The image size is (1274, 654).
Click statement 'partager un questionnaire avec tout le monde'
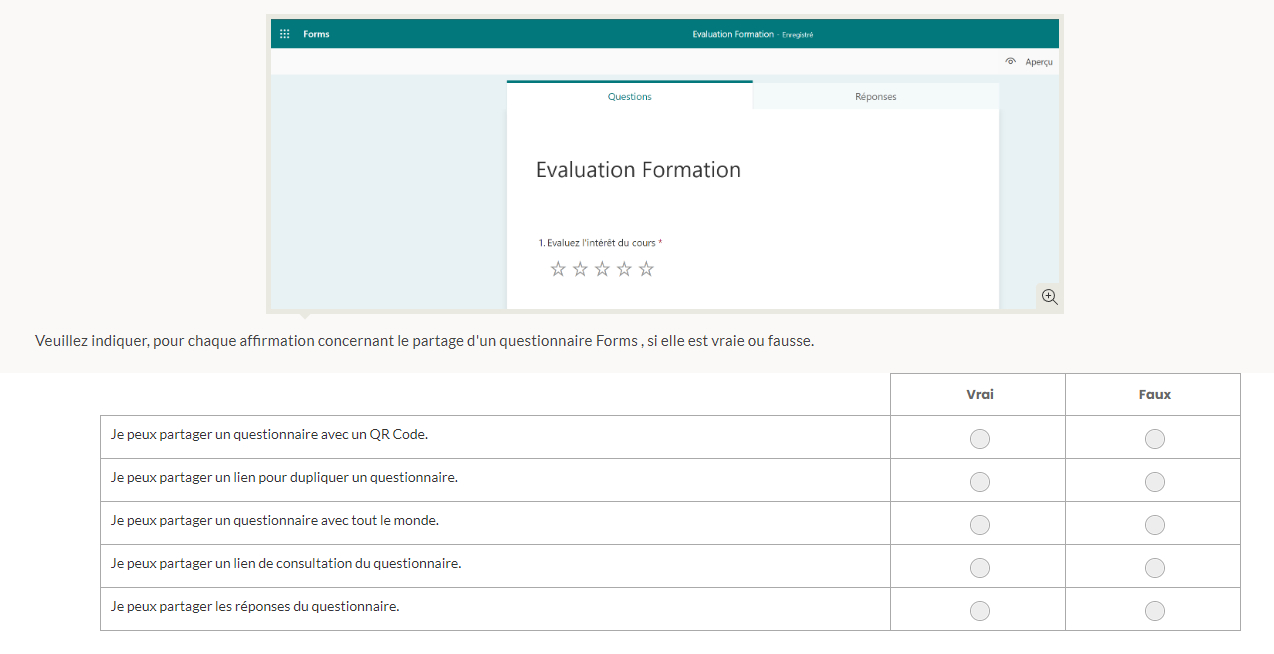coord(275,521)
